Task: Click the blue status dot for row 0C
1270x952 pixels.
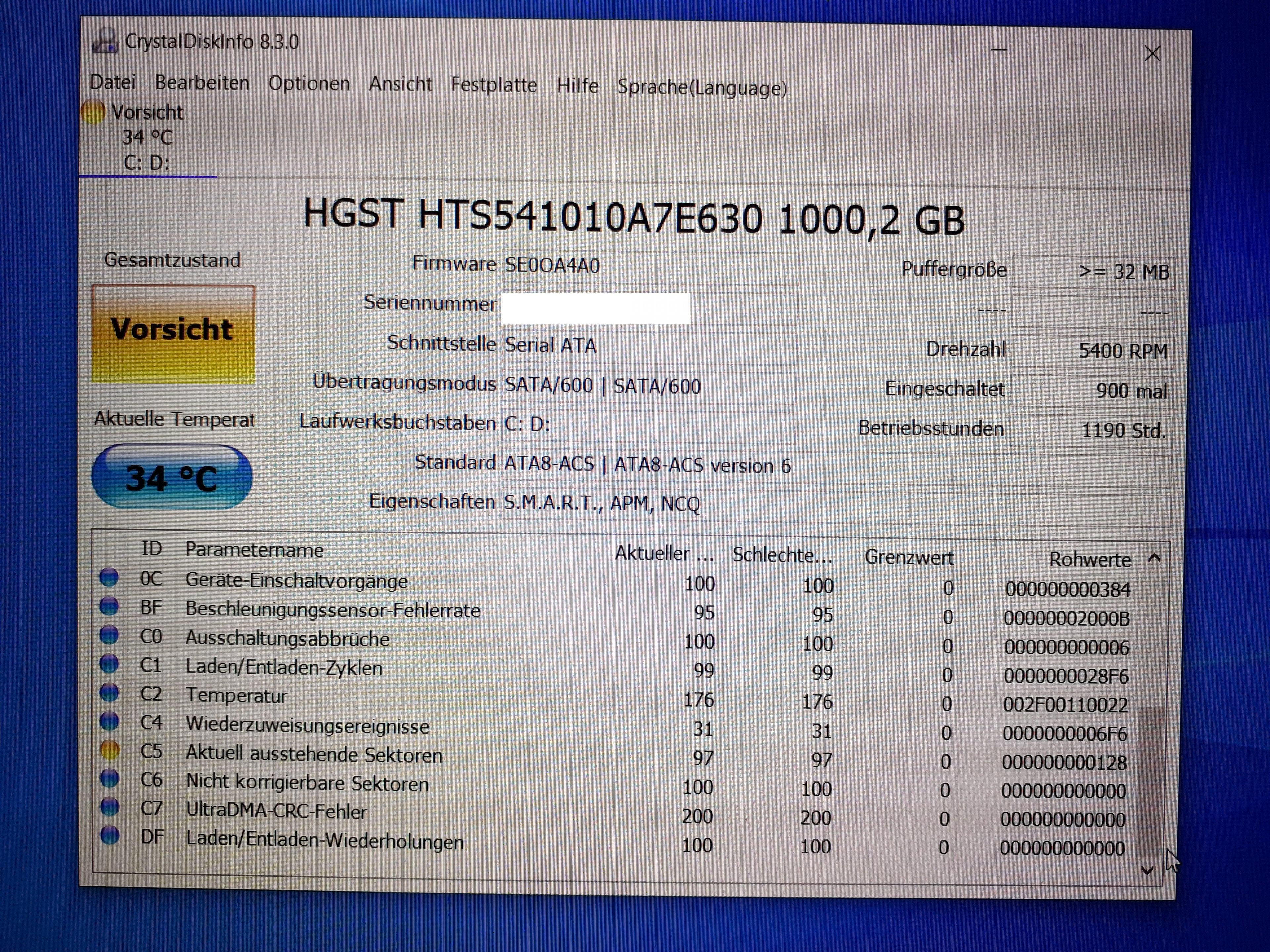Action: click(109, 577)
